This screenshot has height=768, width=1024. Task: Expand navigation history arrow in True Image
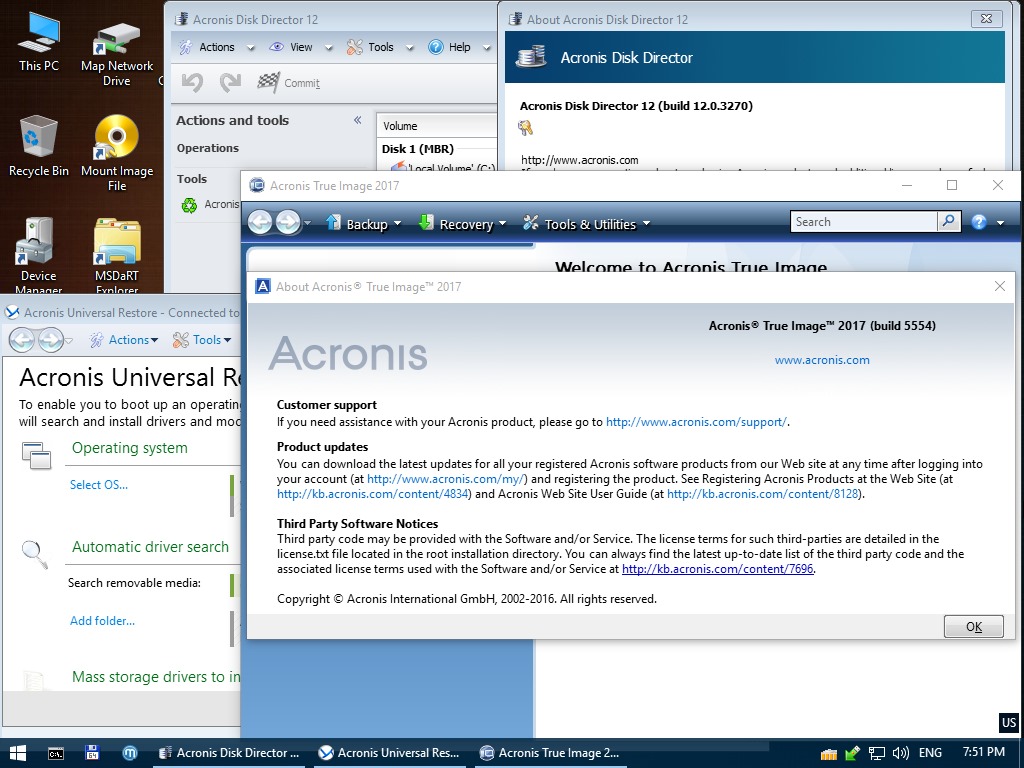pyautogui.click(x=308, y=223)
